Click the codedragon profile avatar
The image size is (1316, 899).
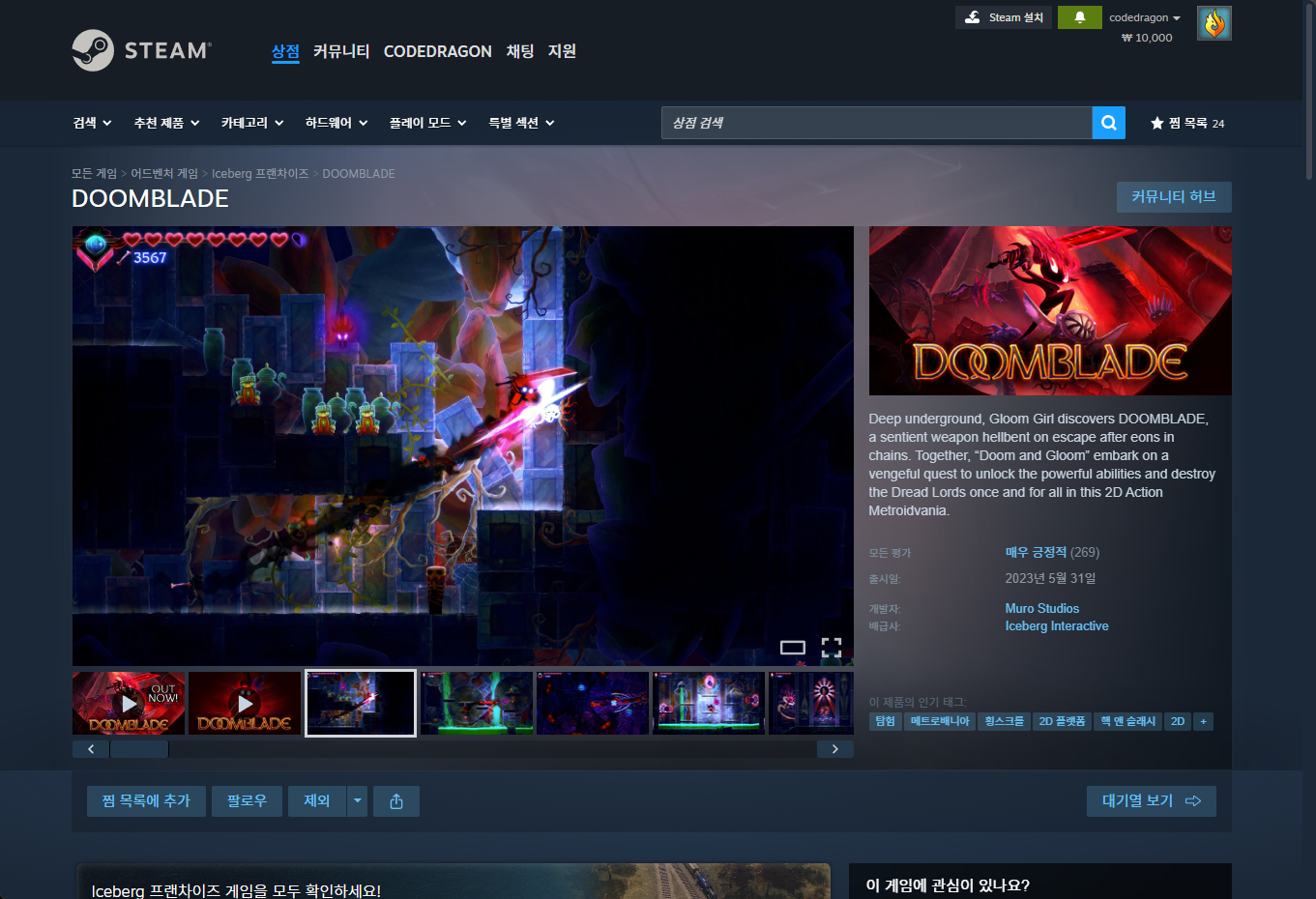coord(1214,23)
